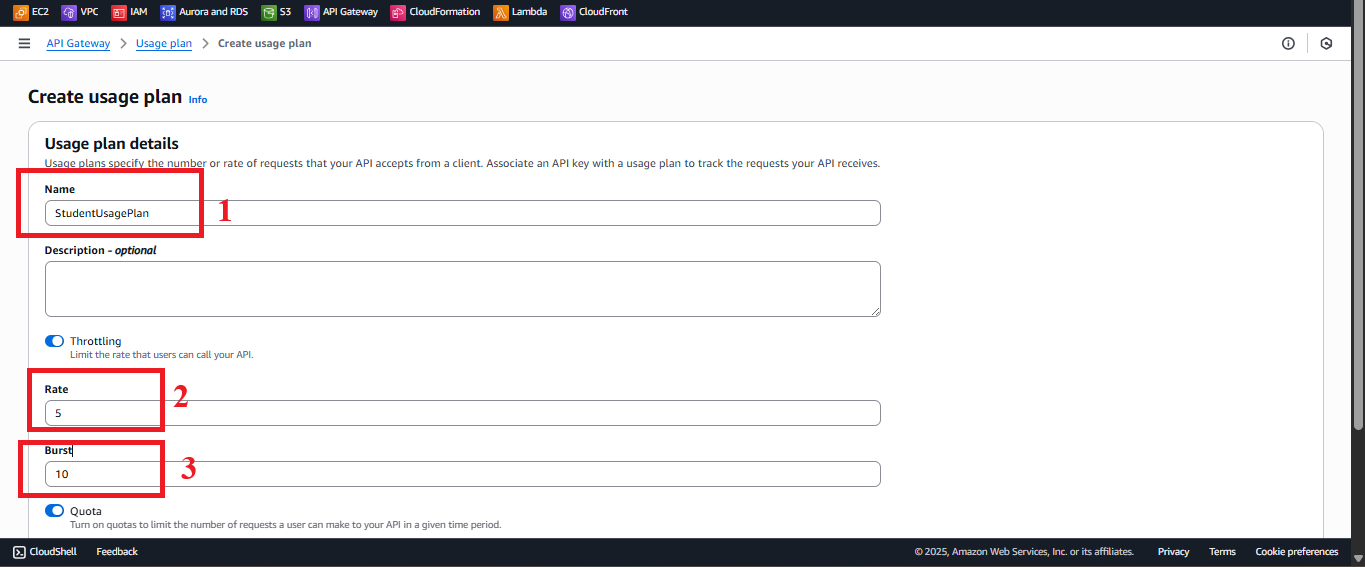Click the Burst input field

(x=463, y=474)
